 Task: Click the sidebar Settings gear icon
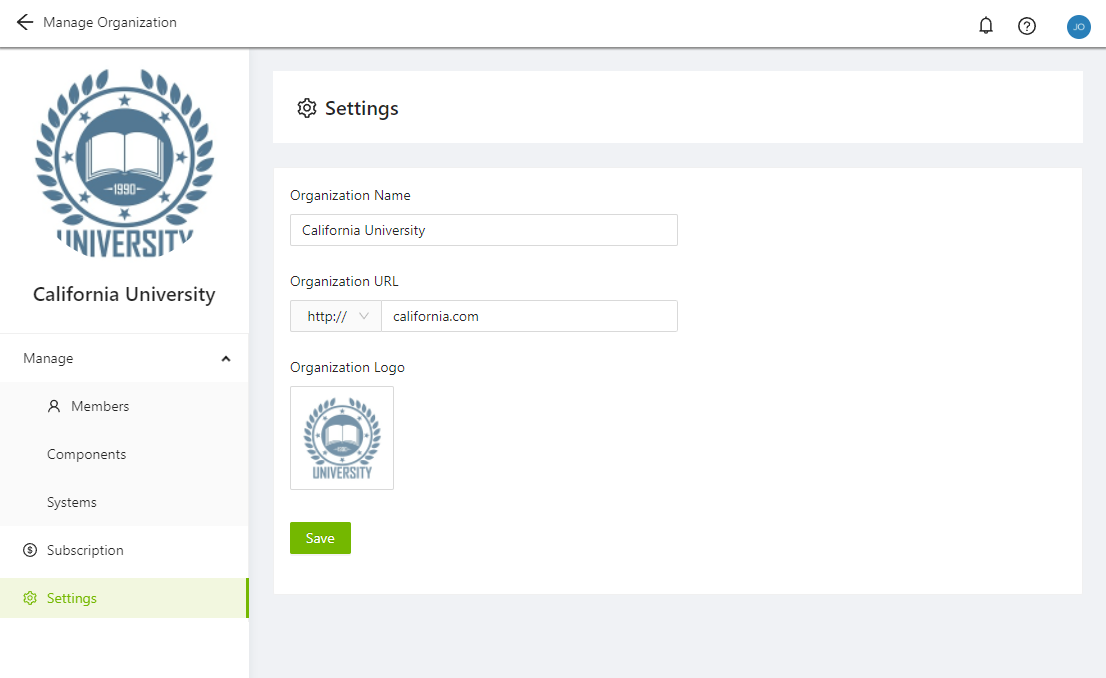(x=30, y=598)
